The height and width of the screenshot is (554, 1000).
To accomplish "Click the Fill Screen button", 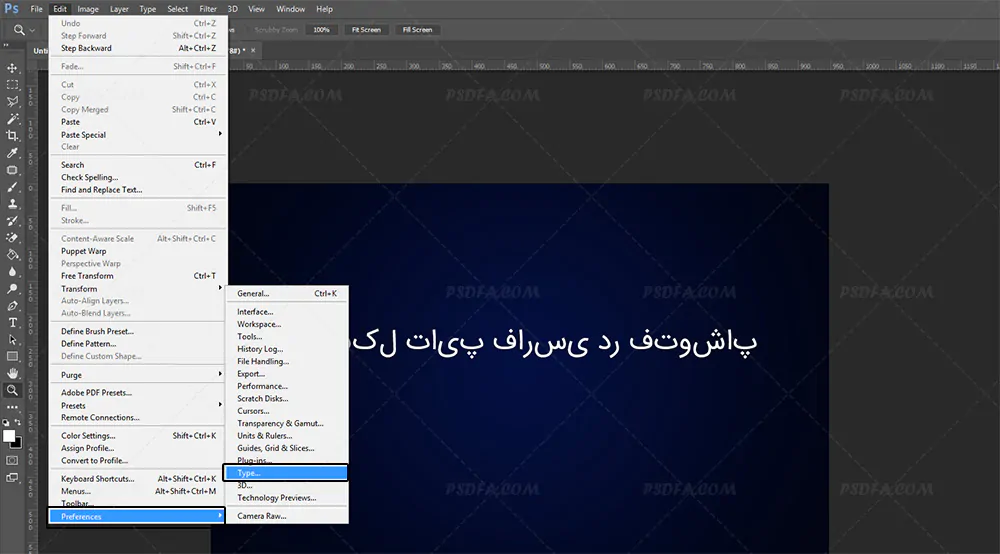I will point(417,30).
